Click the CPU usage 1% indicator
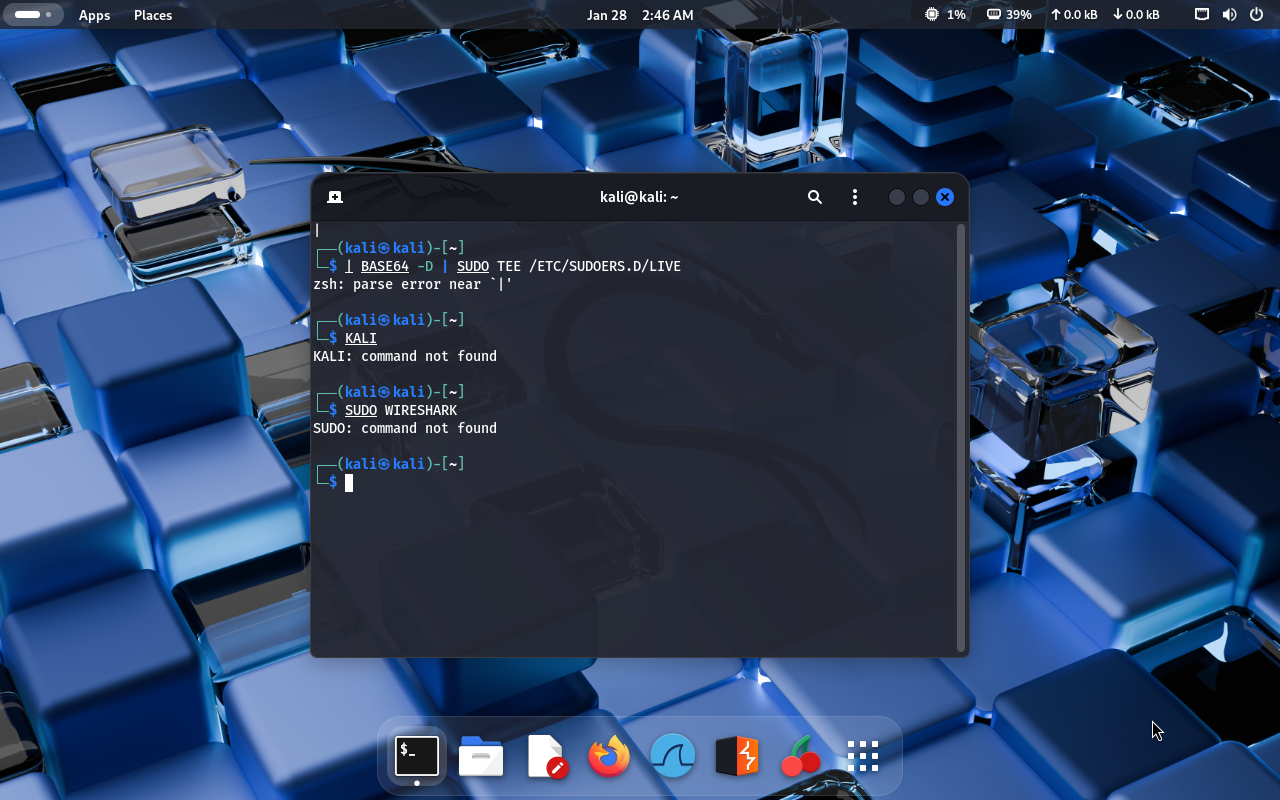1280x800 pixels. (945, 15)
